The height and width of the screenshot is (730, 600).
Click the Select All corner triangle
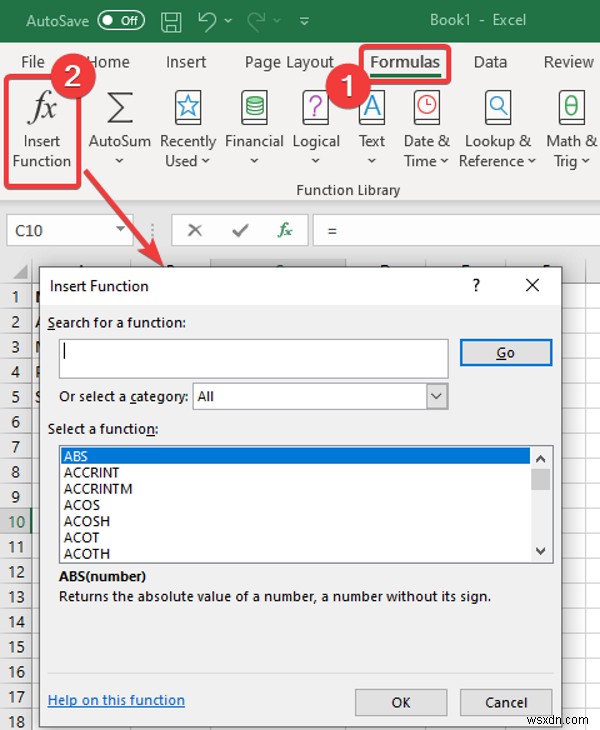tap(20, 271)
